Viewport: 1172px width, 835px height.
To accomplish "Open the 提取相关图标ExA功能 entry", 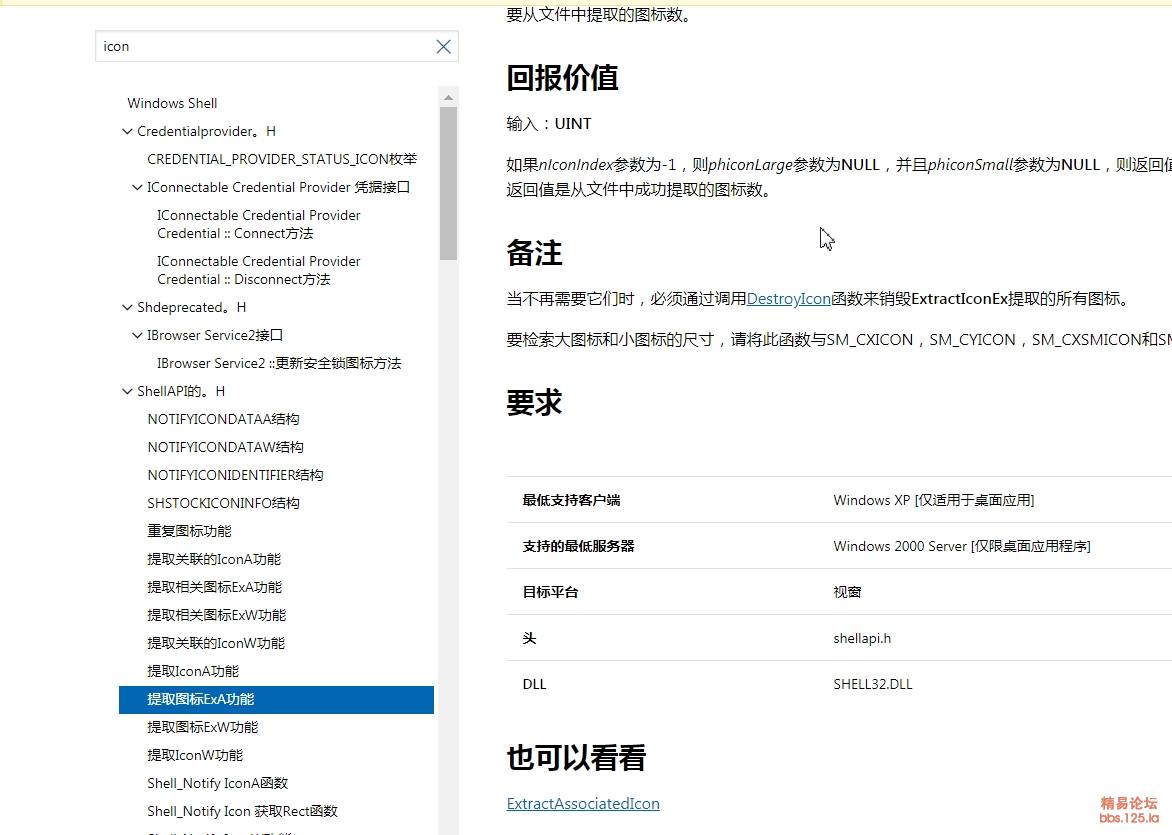I will (215, 587).
